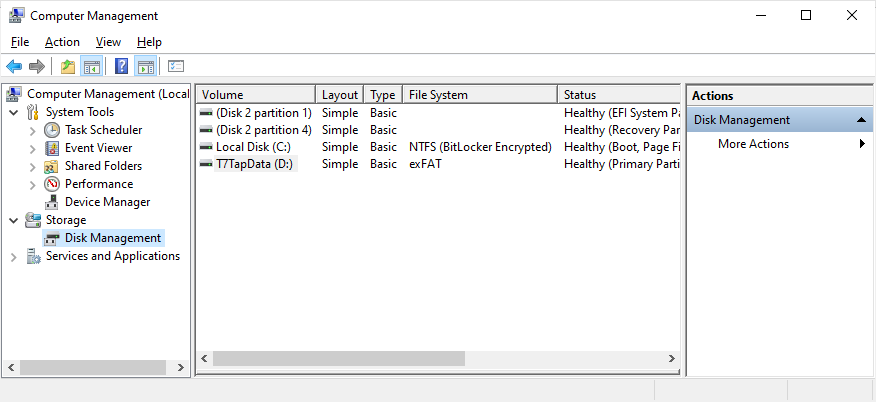876x402 pixels.
Task: Select Task Scheduler in System Tools
Action: (x=103, y=130)
